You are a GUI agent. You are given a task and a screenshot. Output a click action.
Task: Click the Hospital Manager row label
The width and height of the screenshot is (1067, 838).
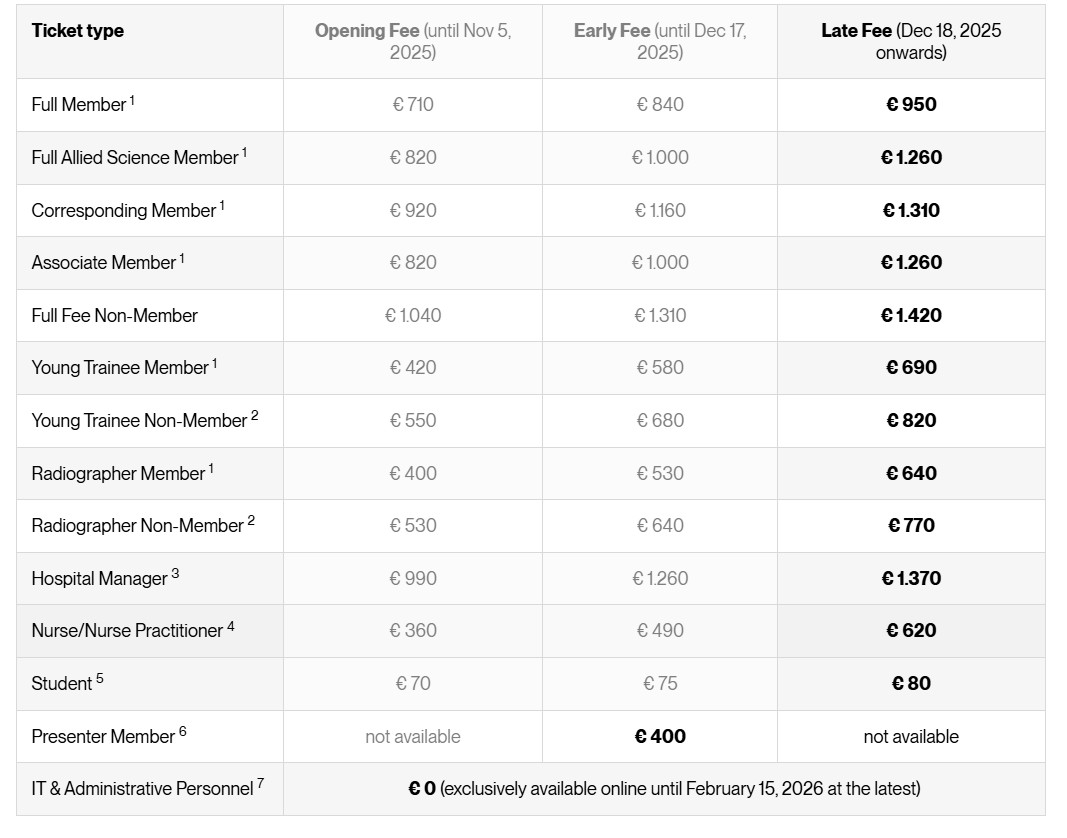[x=100, y=578]
